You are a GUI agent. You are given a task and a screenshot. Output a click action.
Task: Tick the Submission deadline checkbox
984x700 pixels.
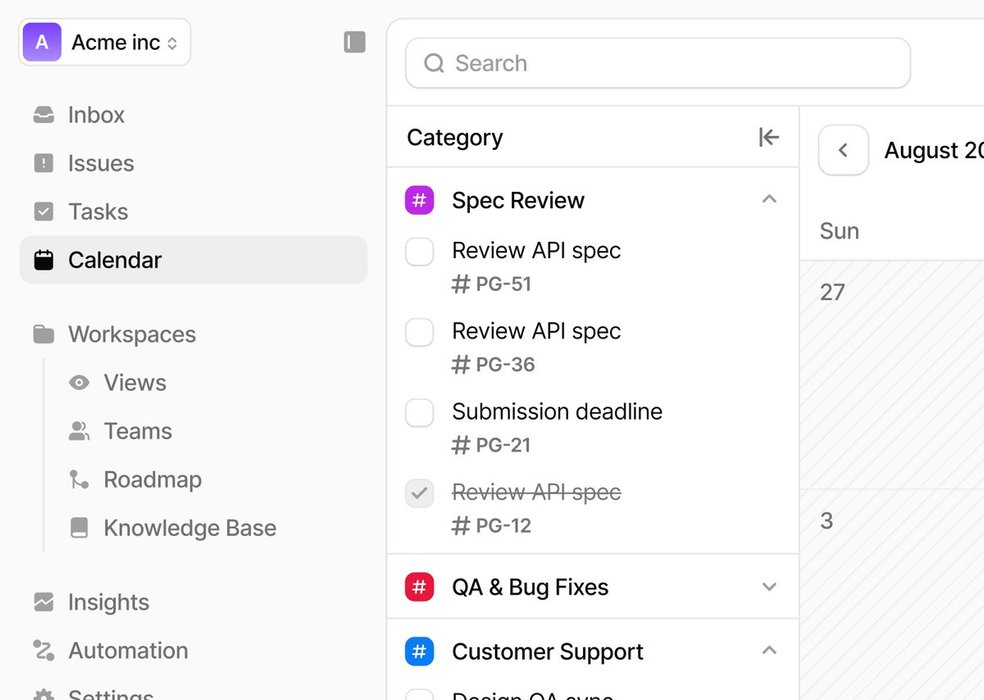[419, 412]
